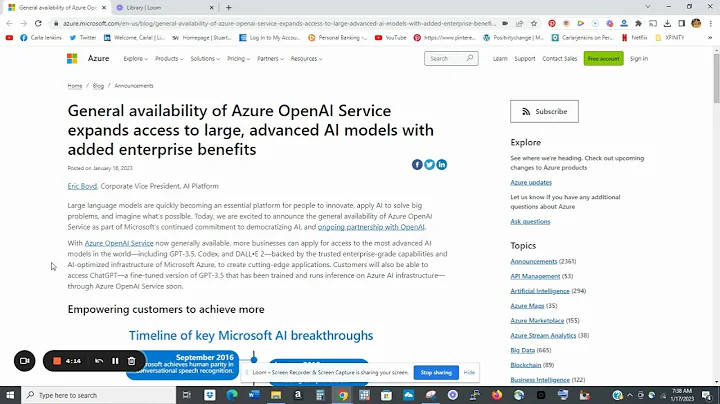Viewport: 720px width, 404px height.
Task: Open the Ask questions link
Action: click(530, 221)
